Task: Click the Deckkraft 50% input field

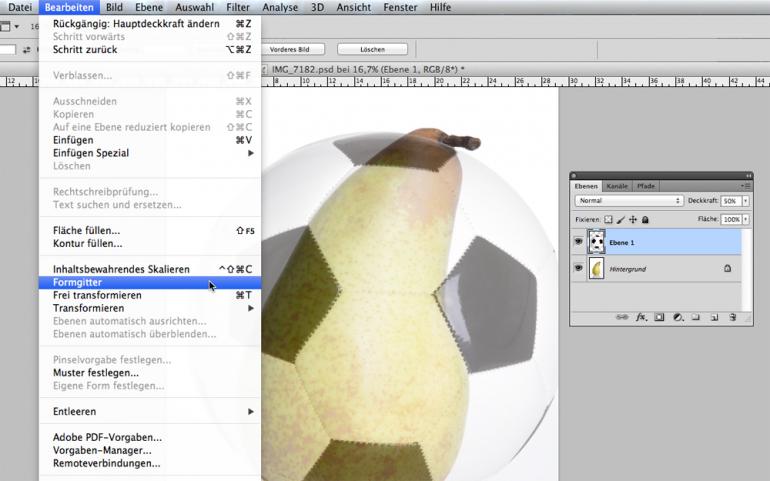Action: pyautogui.click(x=731, y=201)
